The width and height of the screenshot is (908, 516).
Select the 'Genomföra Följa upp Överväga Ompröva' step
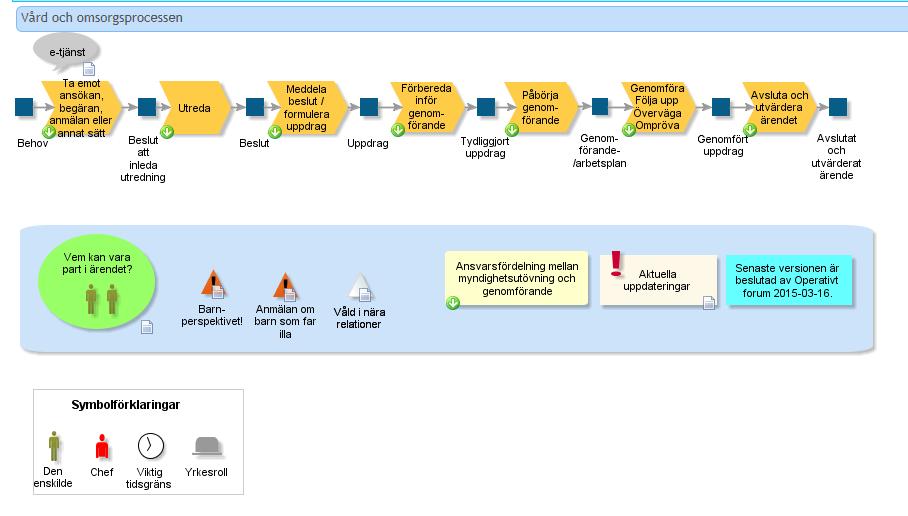657,107
